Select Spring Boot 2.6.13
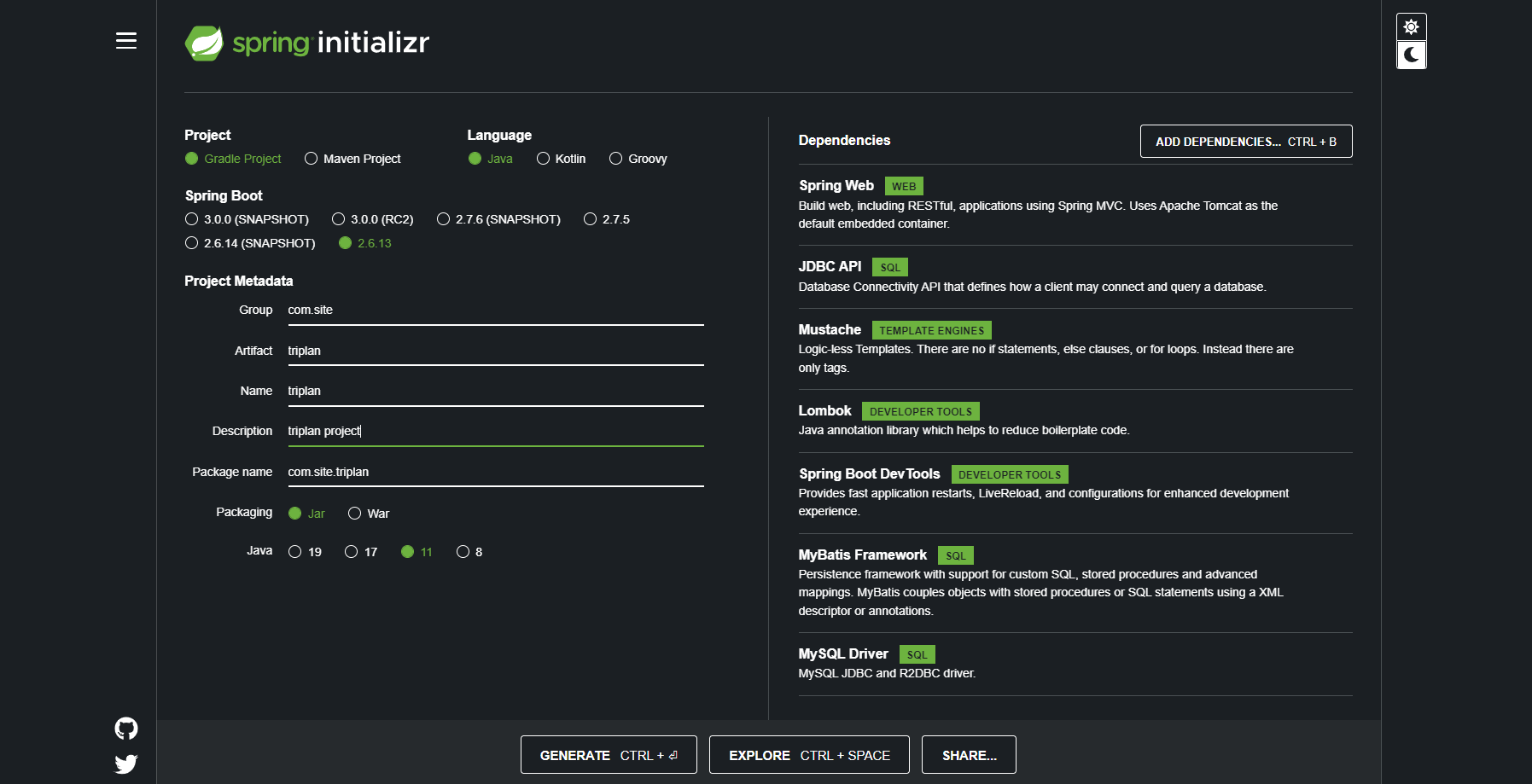Viewport: 1532px width, 784px height. [x=365, y=243]
